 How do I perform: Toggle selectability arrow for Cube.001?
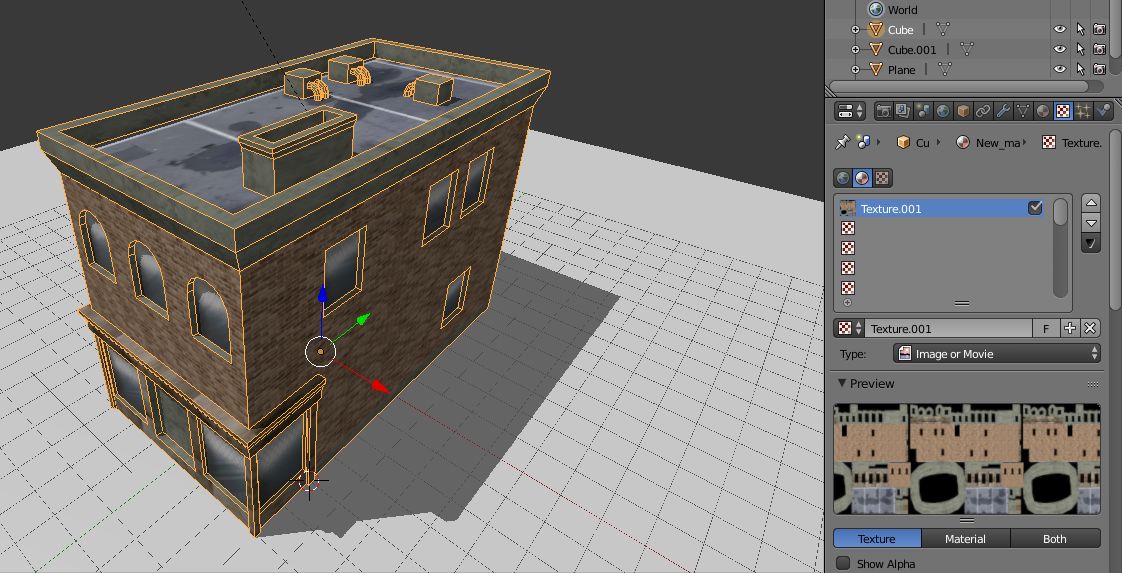(x=1080, y=49)
